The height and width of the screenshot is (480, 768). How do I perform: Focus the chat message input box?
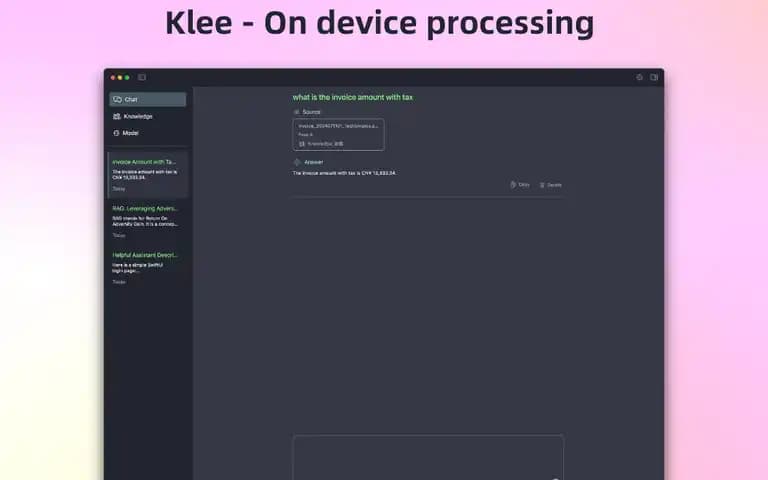[x=428, y=457]
